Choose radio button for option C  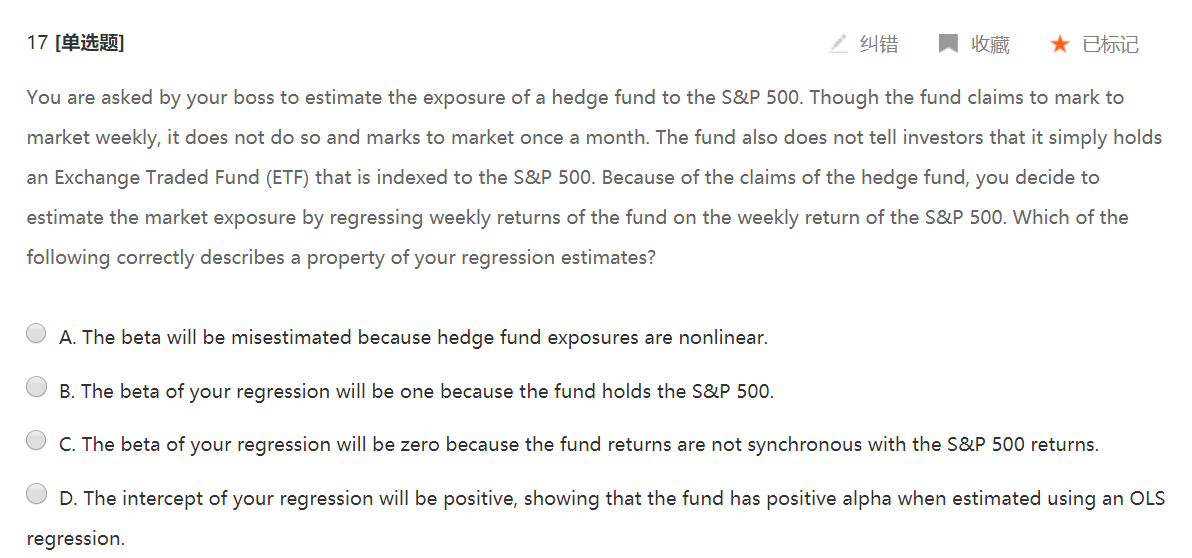point(36,440)
